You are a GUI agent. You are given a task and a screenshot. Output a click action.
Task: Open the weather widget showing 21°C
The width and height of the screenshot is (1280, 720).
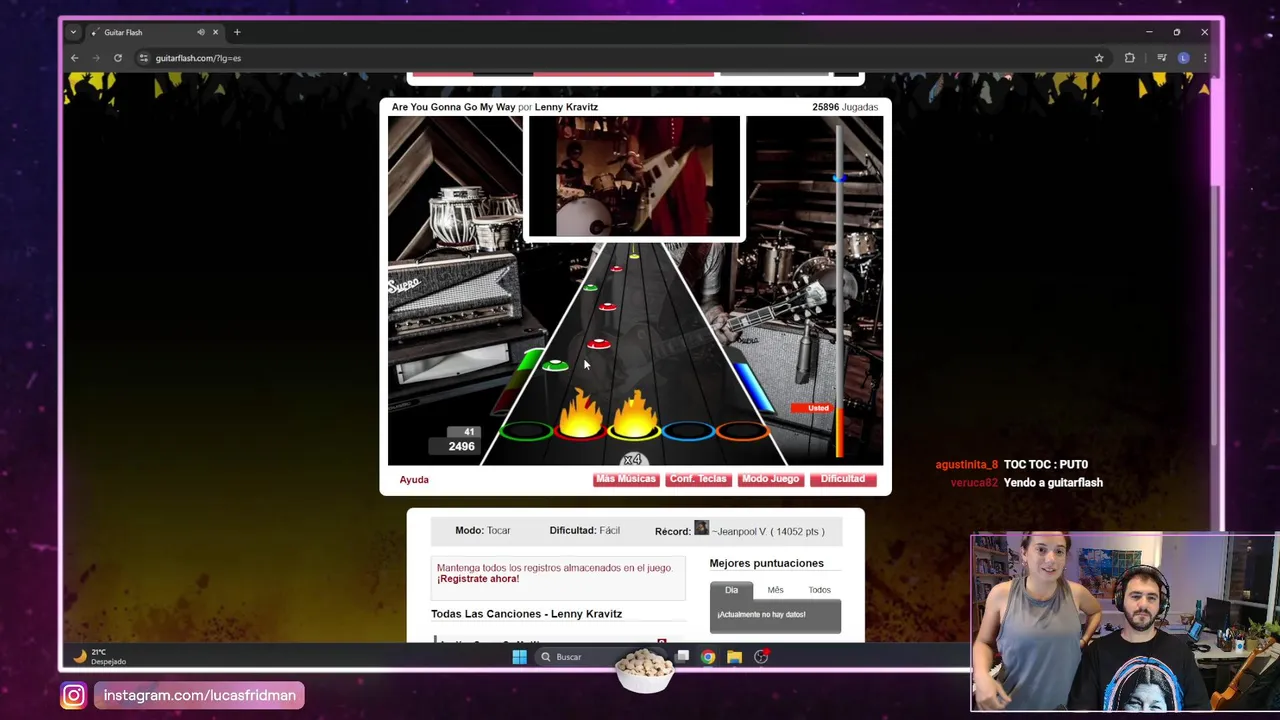click(98, 657)
